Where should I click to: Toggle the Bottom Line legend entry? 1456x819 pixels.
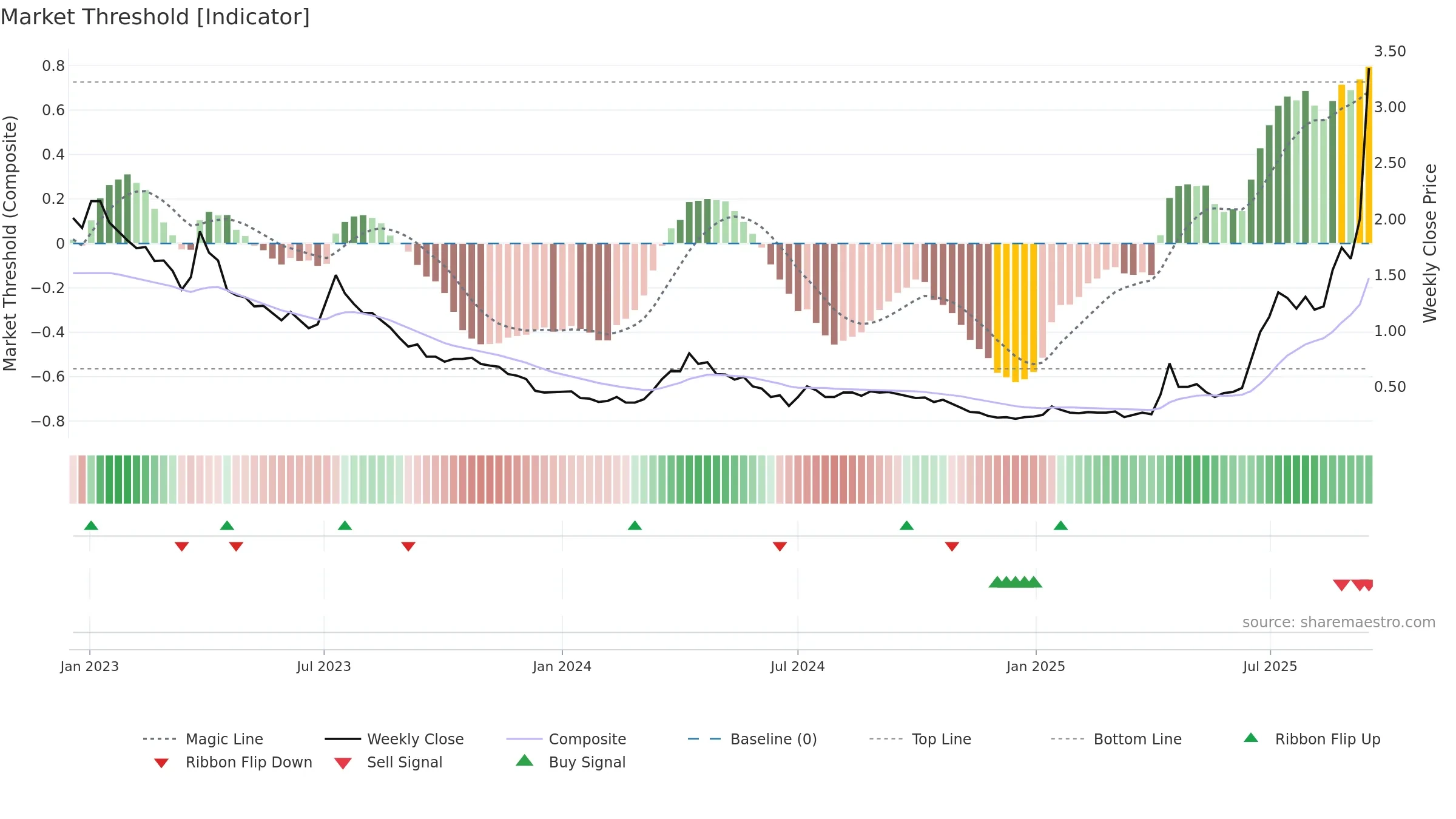tap(1116, 739)
